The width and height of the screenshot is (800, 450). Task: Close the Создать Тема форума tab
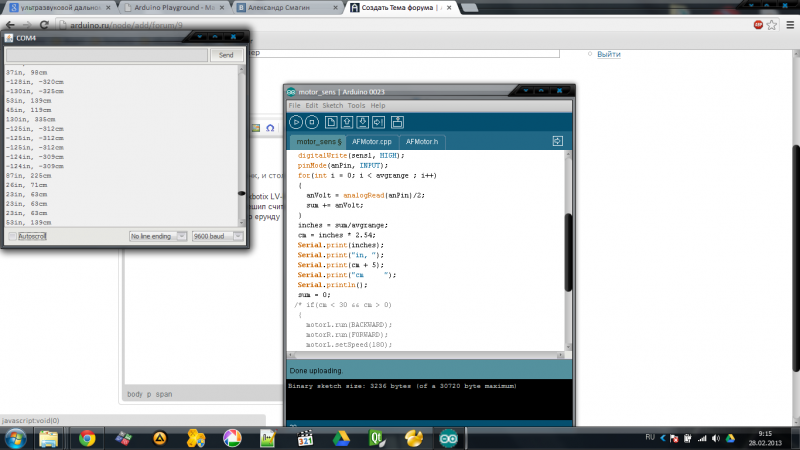(449, 8)
